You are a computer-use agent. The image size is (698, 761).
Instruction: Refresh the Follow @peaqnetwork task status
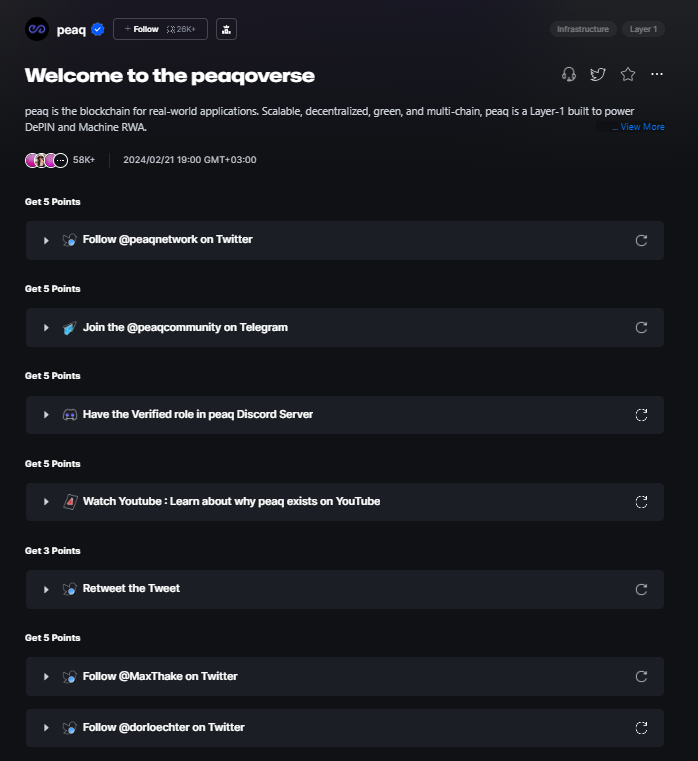pyautogui.click(x=642, y=240)
